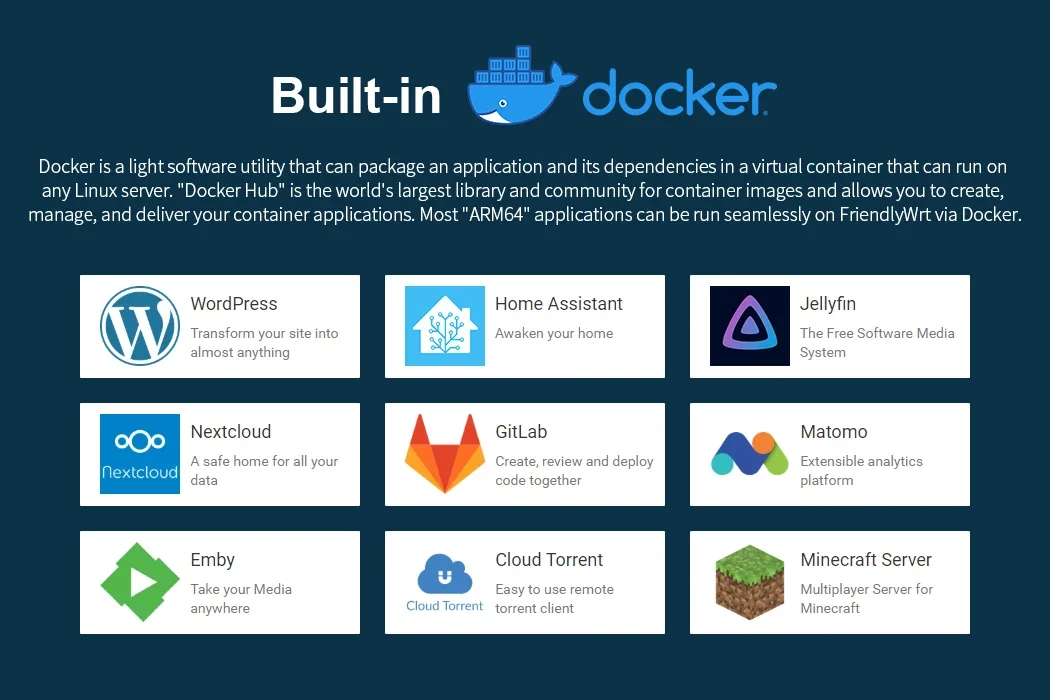The width and height of the screenshot is (1050, 700).
Task: Click the blue Nextcloud logo
Action: pos(139,454)
